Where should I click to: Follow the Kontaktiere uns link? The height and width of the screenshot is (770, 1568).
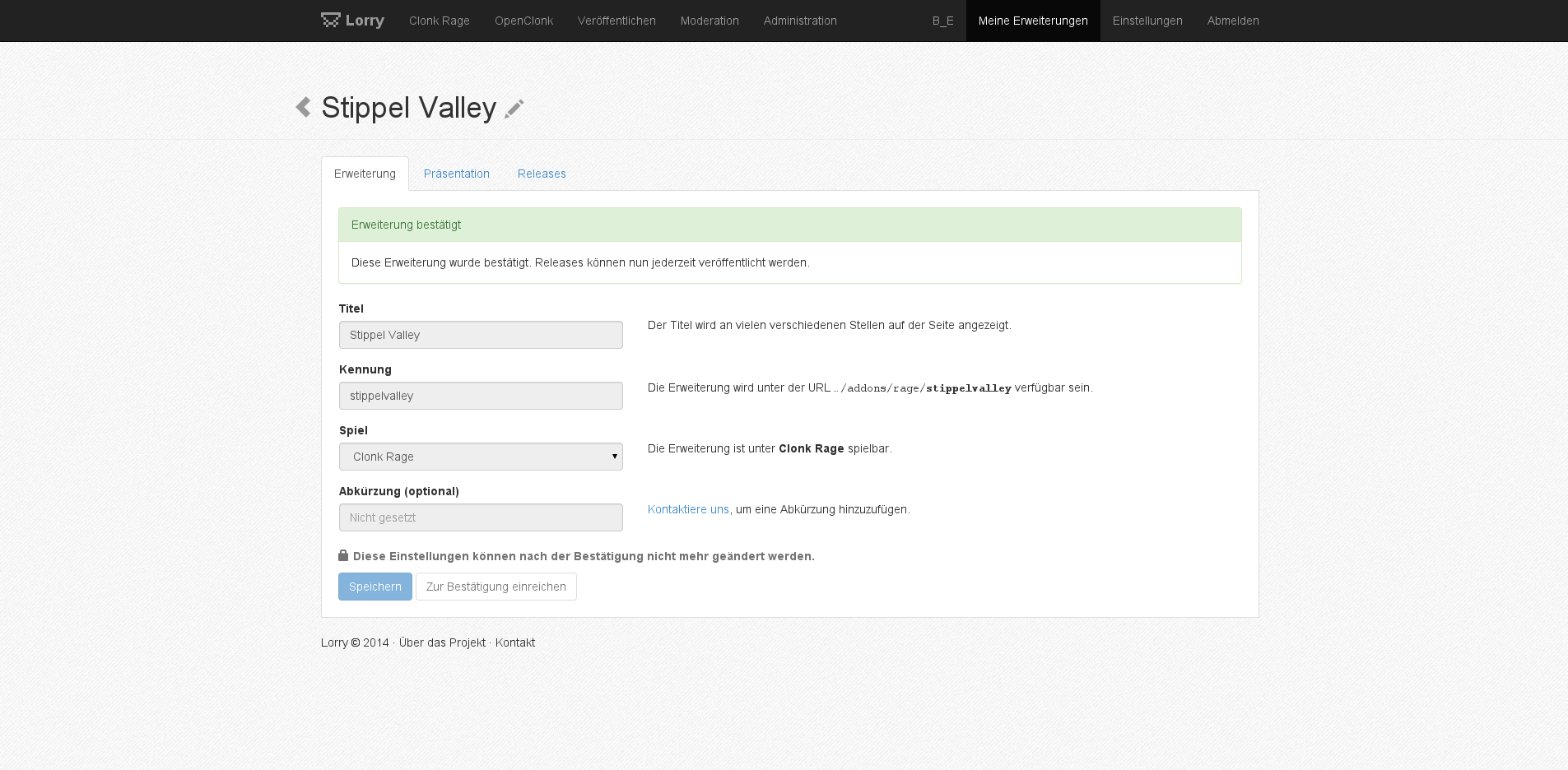pos(688,509)
